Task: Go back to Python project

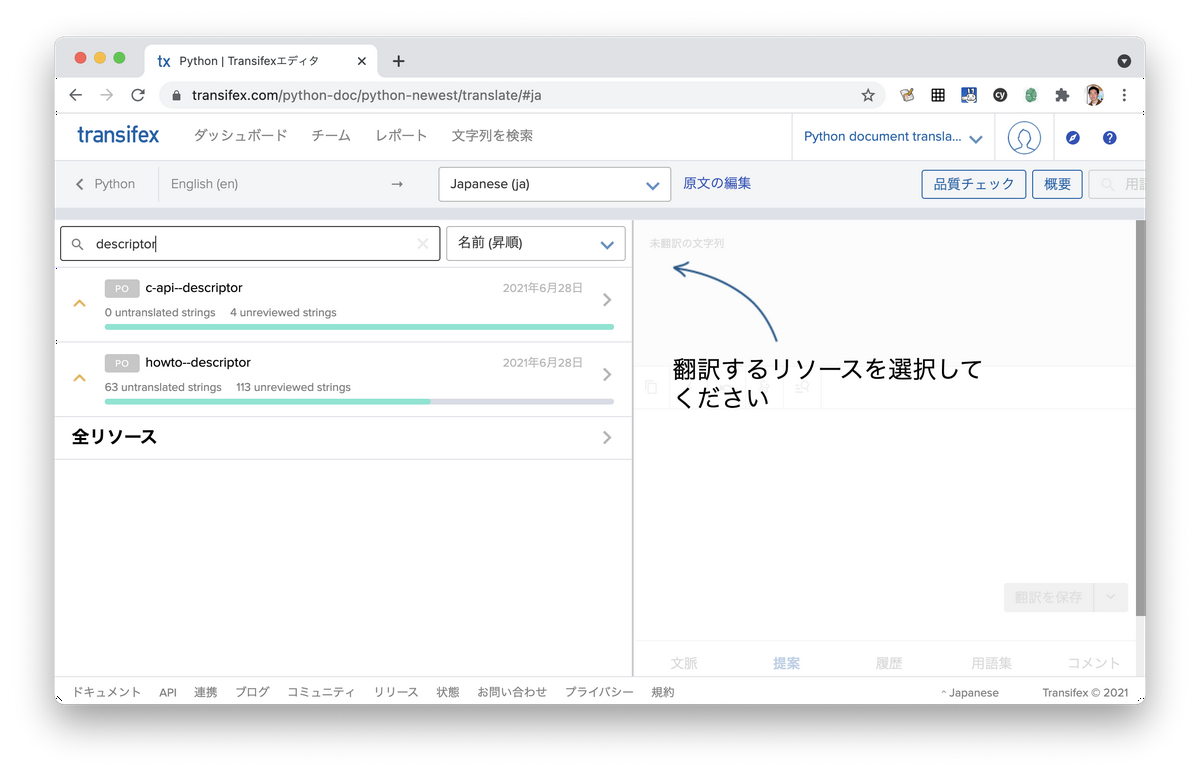Action: click(x=106, y=184)
